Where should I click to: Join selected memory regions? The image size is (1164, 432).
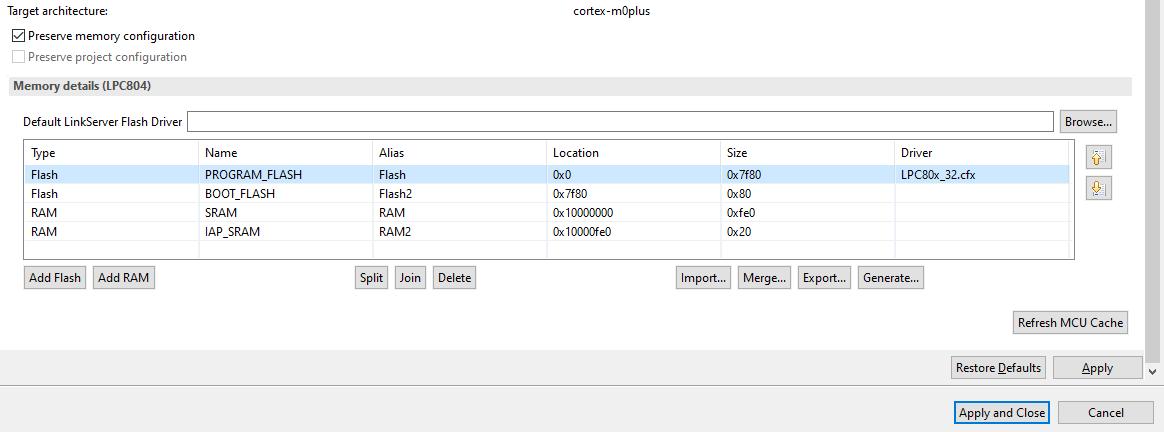410,278
